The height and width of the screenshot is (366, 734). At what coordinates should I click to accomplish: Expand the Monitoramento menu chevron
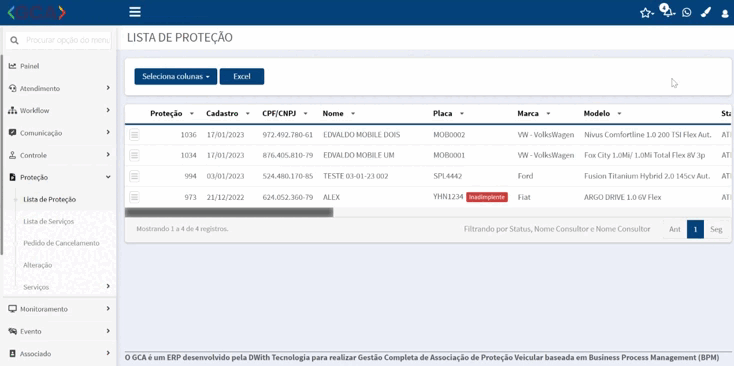(x=108, y=308)
